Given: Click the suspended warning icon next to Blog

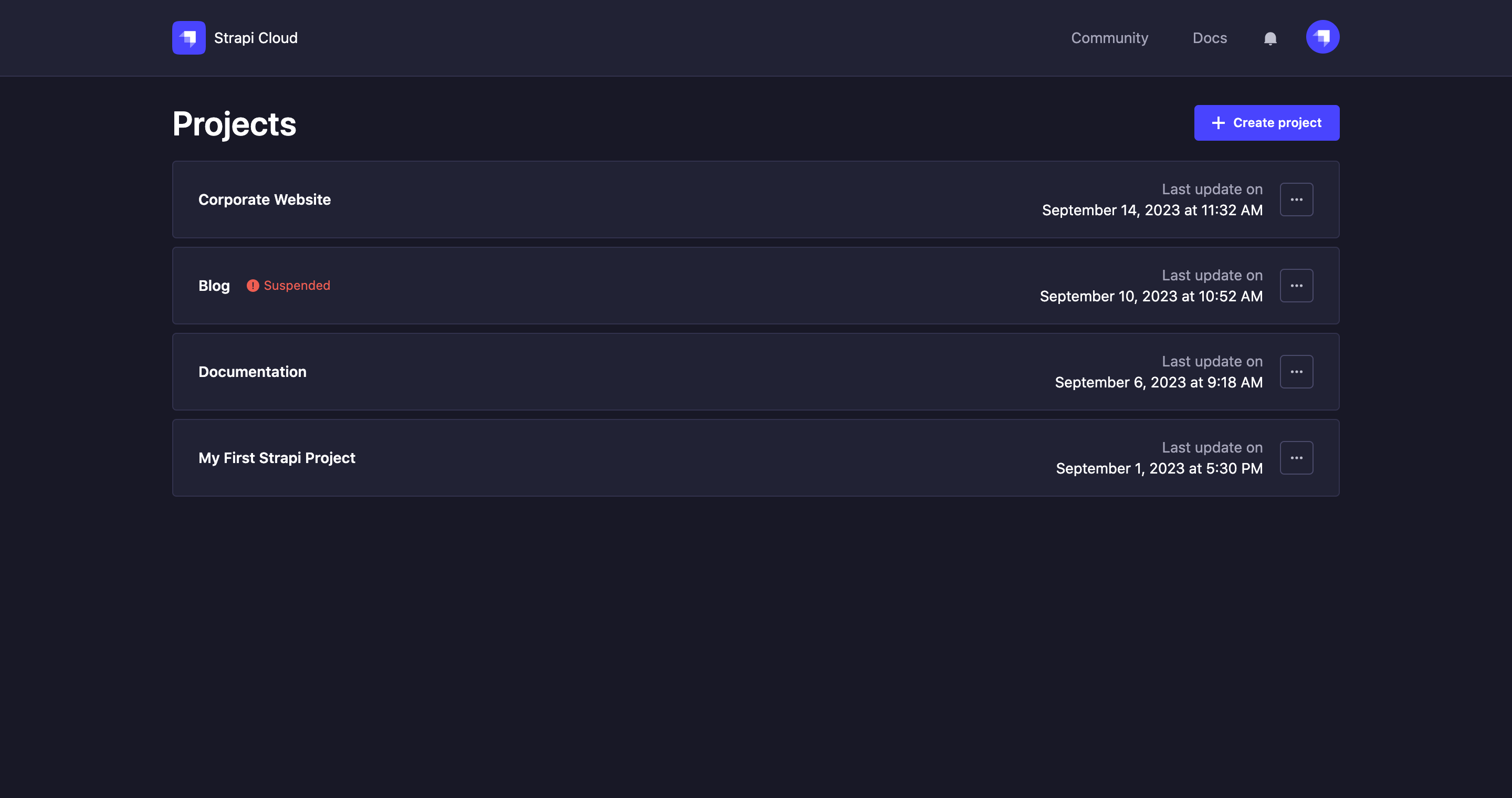Looking at the screenshot, I should click(253, 285).
